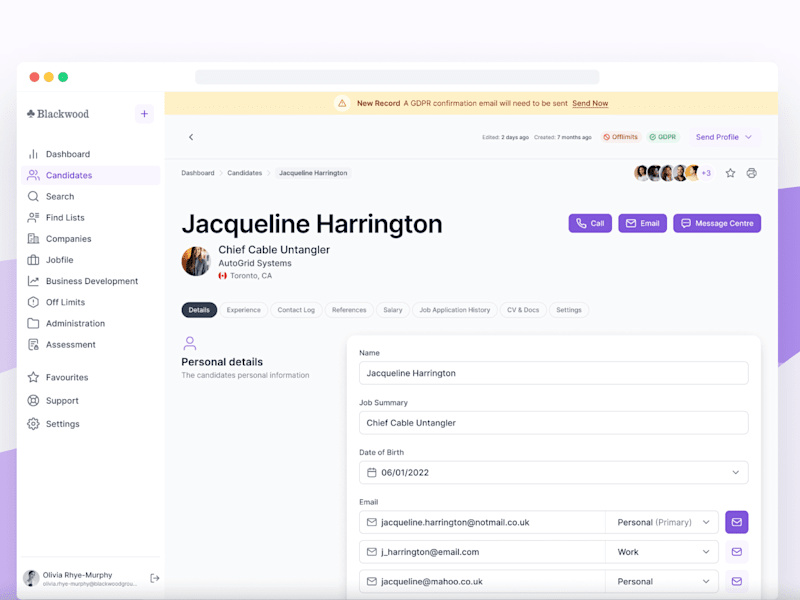Click the jacqueline@mahoo.co.uk email field
This screenshot has width=800, height=600.
point(482,582)
